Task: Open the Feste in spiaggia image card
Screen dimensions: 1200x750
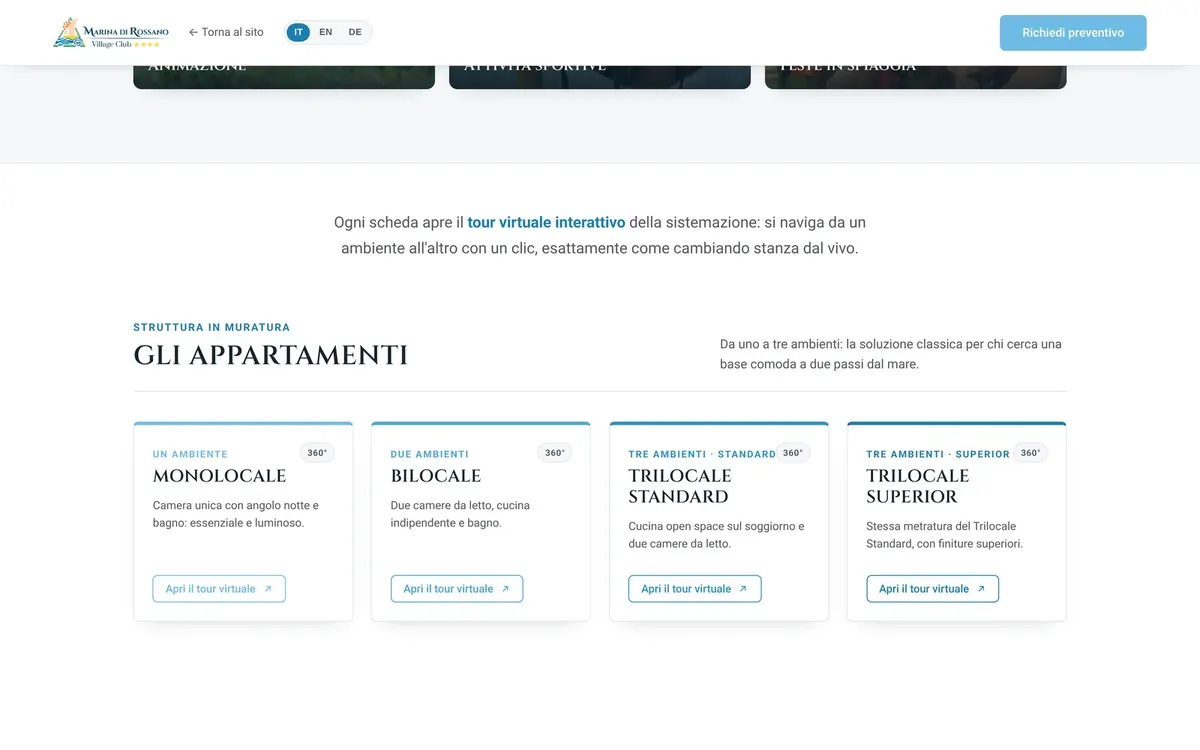Action: 916,77
